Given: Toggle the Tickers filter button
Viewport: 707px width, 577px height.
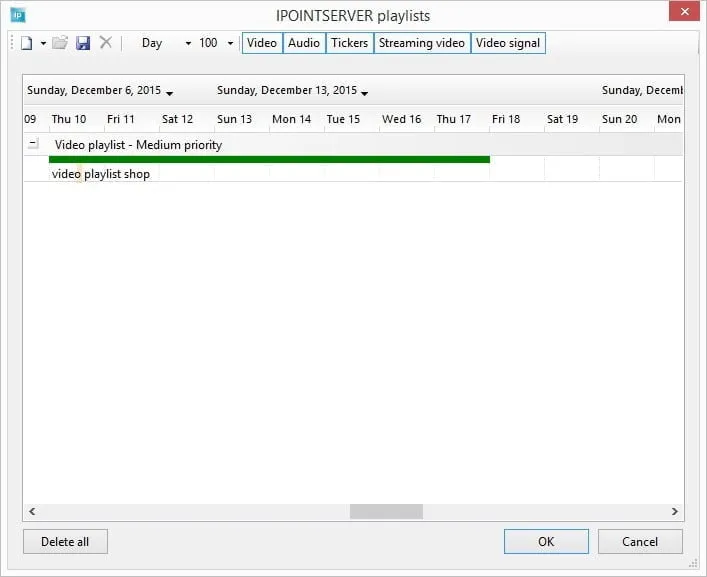Looking at the screenshot, I should pyautogui.click(x=350, y=43).
